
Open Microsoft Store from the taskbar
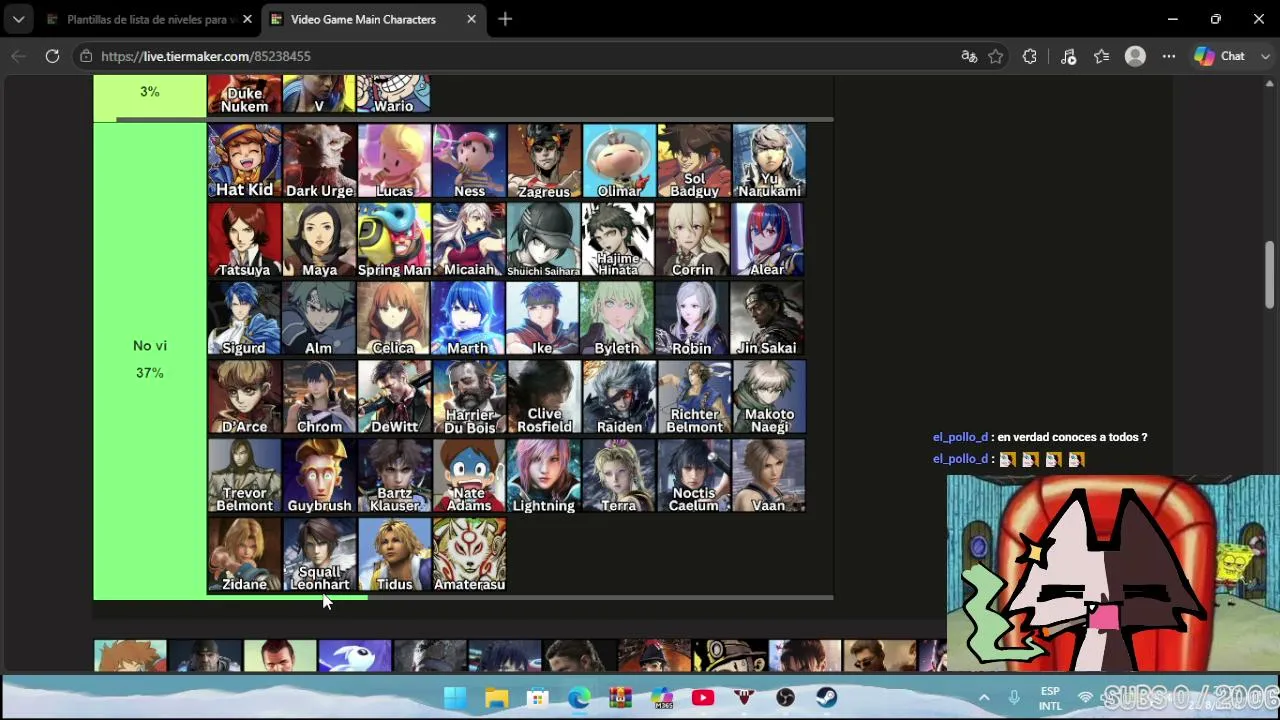coord(537,697)
